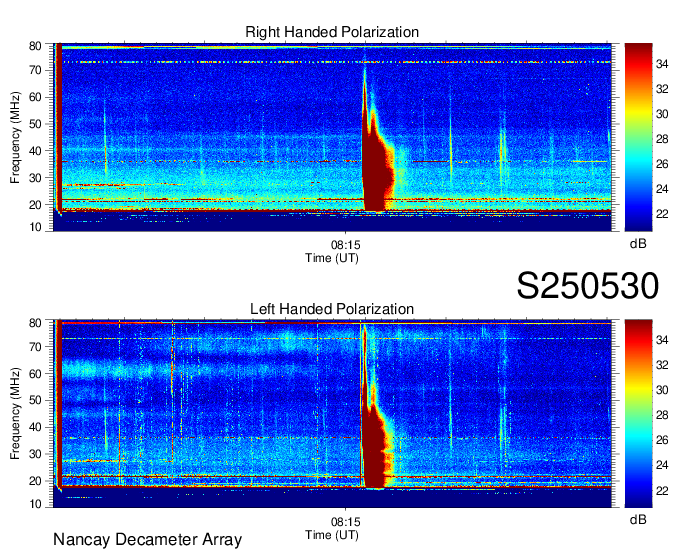Click the 20 frequency tick on Left Handed plot
Image resolution: width=680 pixels, height=552 pixels.
(35, 481)
